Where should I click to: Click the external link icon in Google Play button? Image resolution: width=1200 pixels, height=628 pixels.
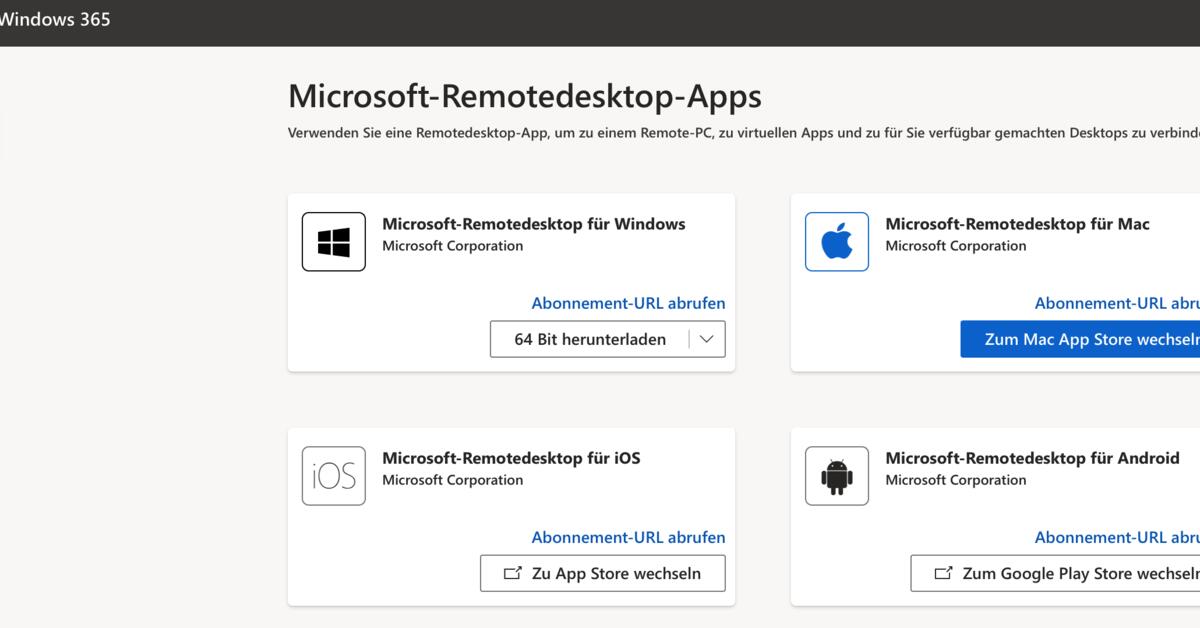[941, 573]
